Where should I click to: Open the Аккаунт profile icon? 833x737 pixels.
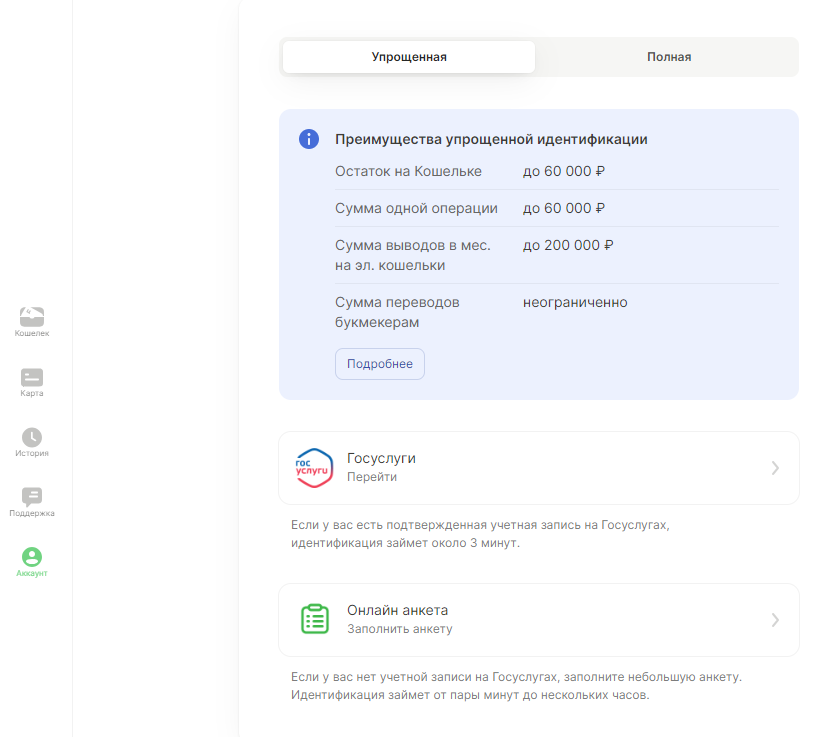click(32, 557)
